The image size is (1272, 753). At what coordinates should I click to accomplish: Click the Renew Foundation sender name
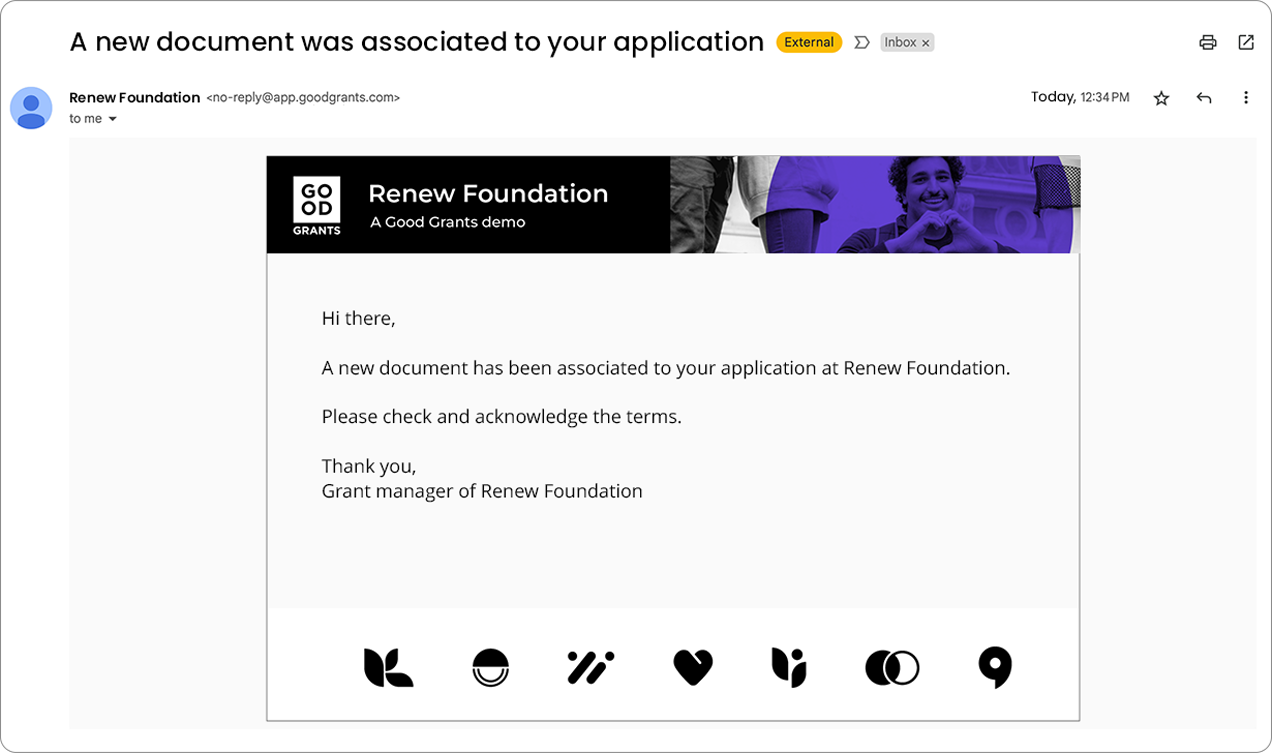coord(134,97)
